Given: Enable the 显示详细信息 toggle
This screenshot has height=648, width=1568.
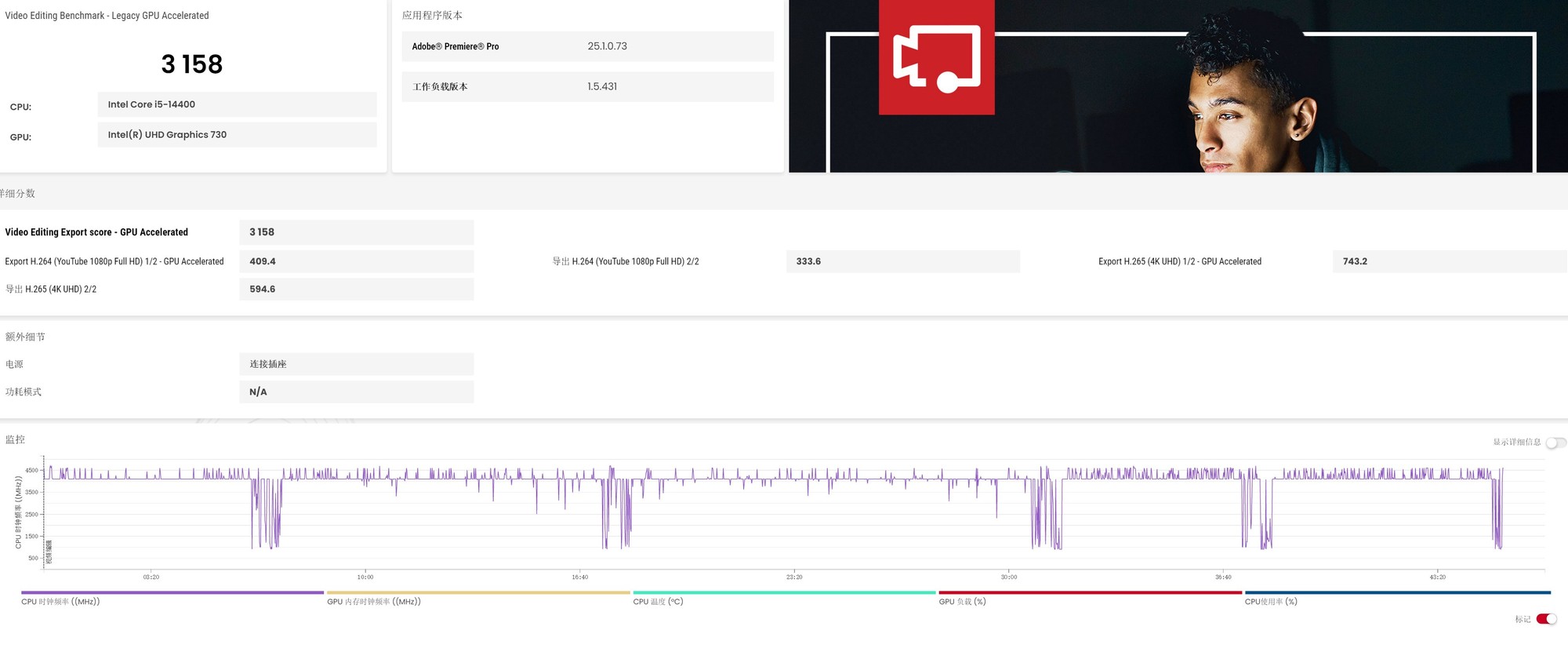Looking at the screenshot, I should click(1555, 442).
